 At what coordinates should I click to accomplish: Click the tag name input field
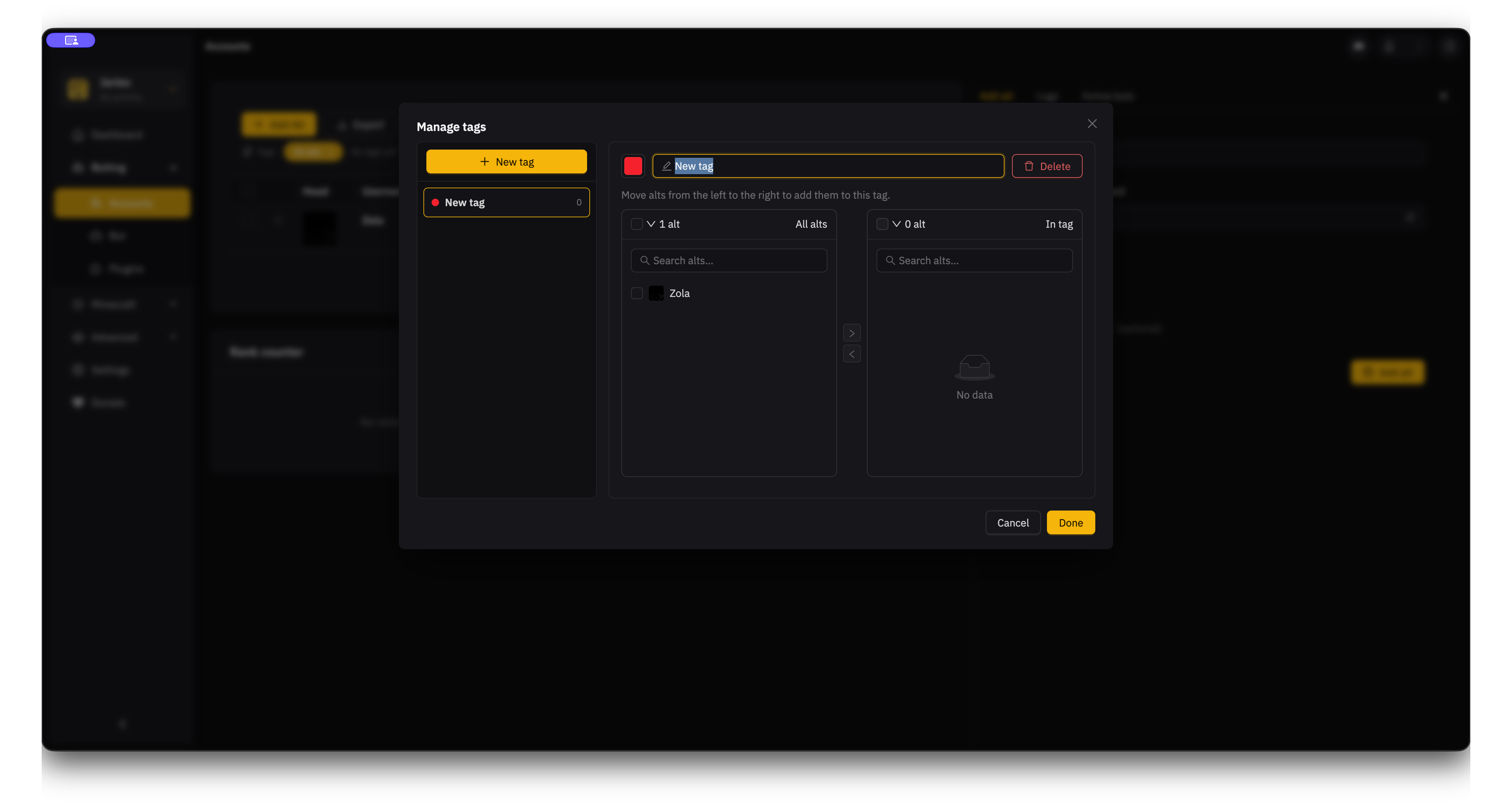point(828,166)
